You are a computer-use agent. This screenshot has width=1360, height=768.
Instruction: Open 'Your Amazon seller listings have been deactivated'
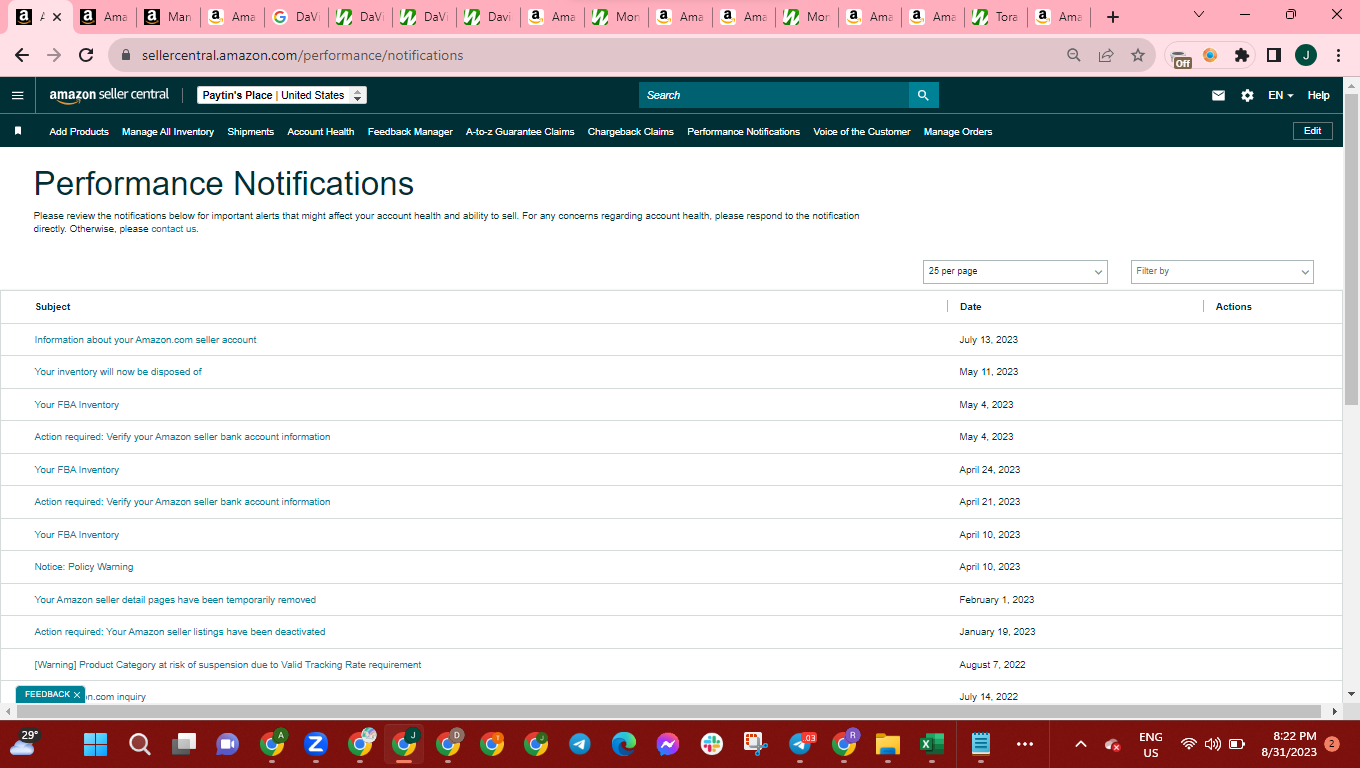[x=180, y=632]
